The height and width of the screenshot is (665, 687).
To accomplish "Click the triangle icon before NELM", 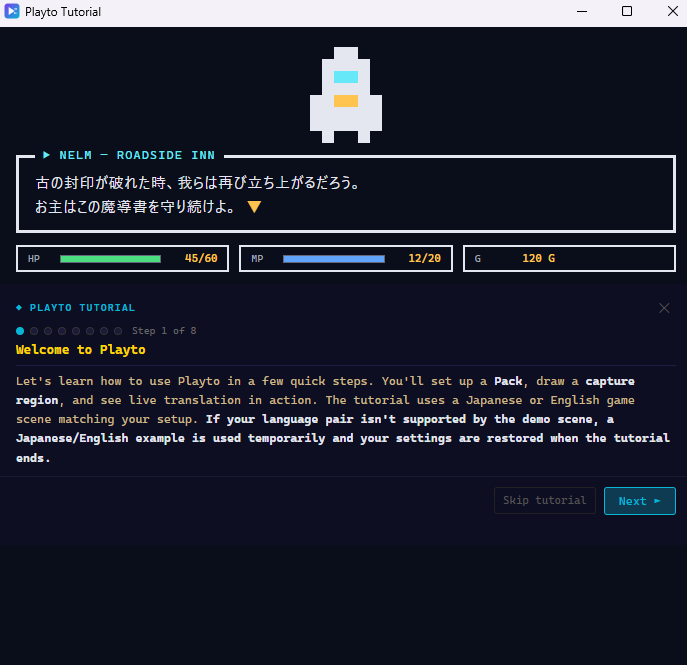I will click(x=46, y=155).
